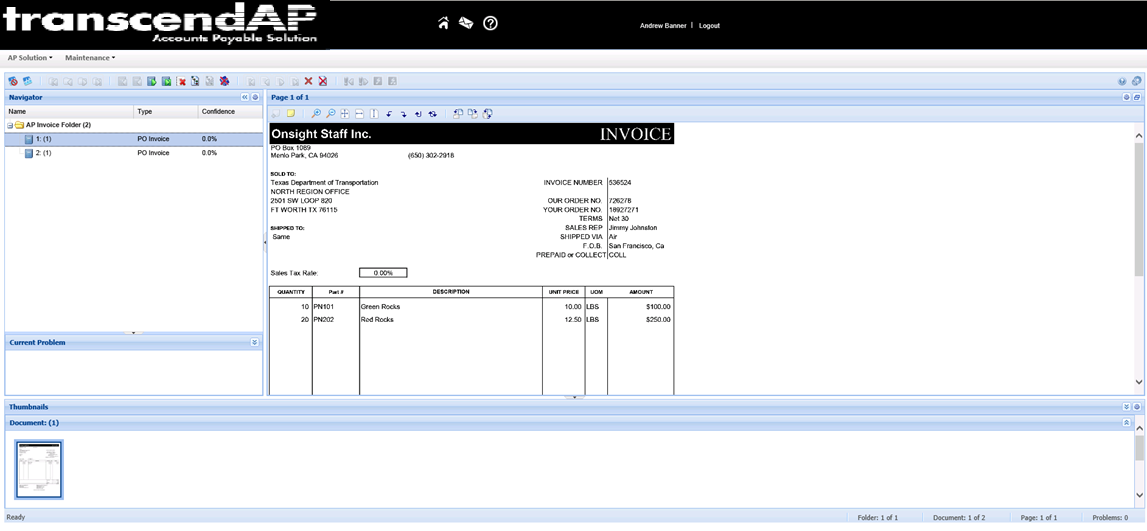Rotate all pages left icon

coord(458,113)
